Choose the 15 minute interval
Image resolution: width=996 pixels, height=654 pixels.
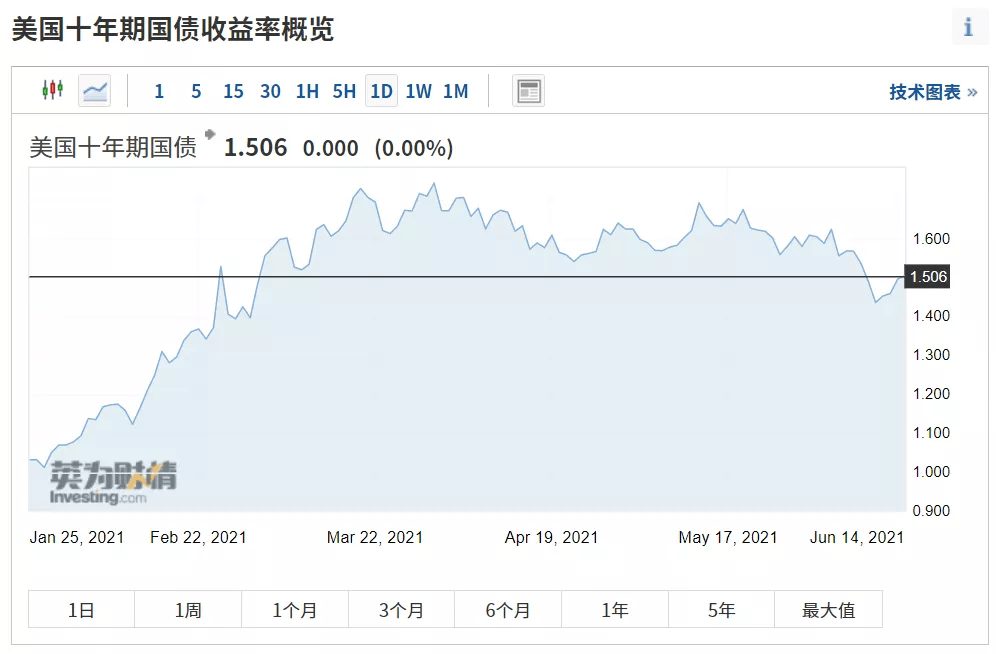tap(233, 91)
